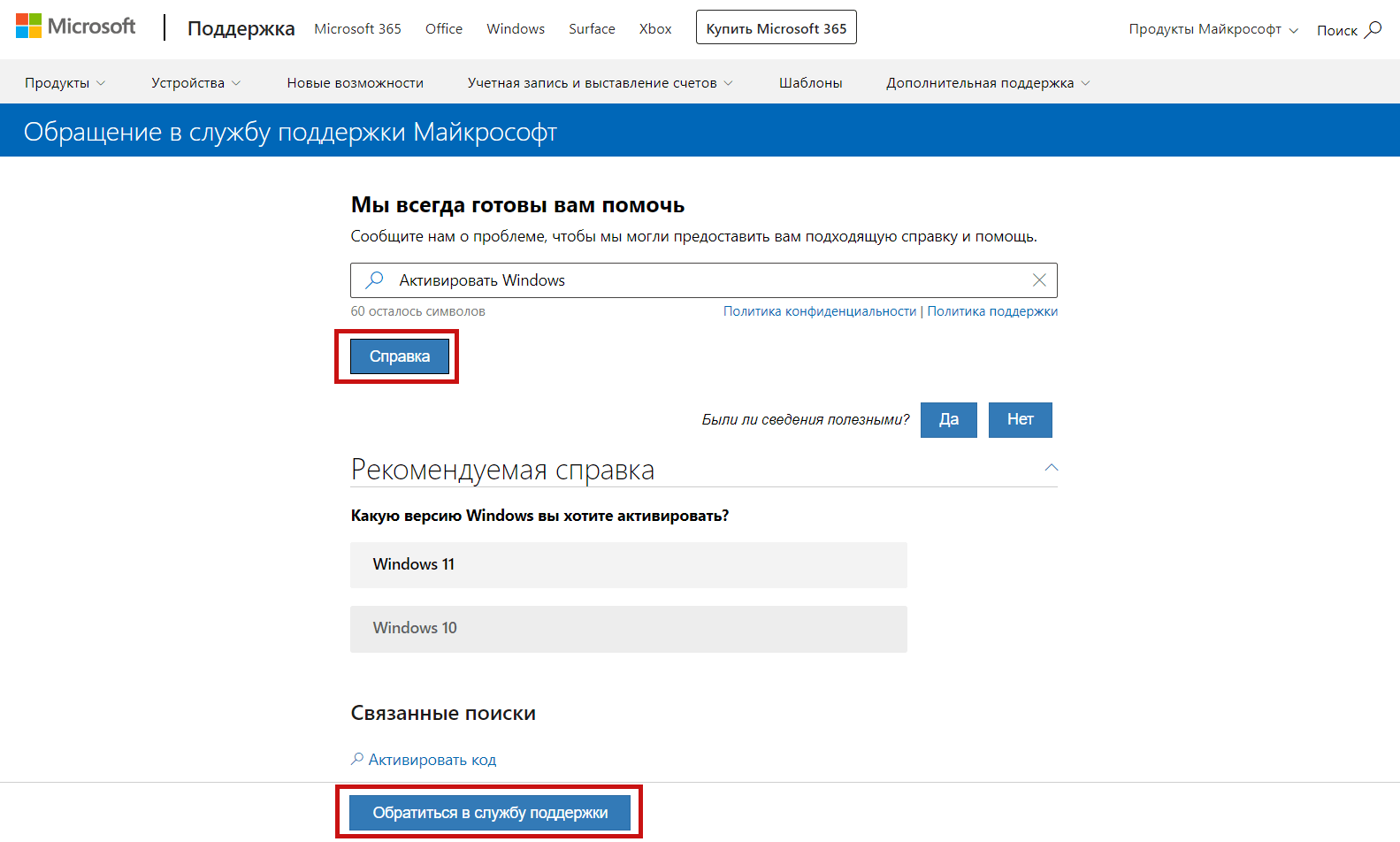Expand the Продукты menu

point(65,83)
